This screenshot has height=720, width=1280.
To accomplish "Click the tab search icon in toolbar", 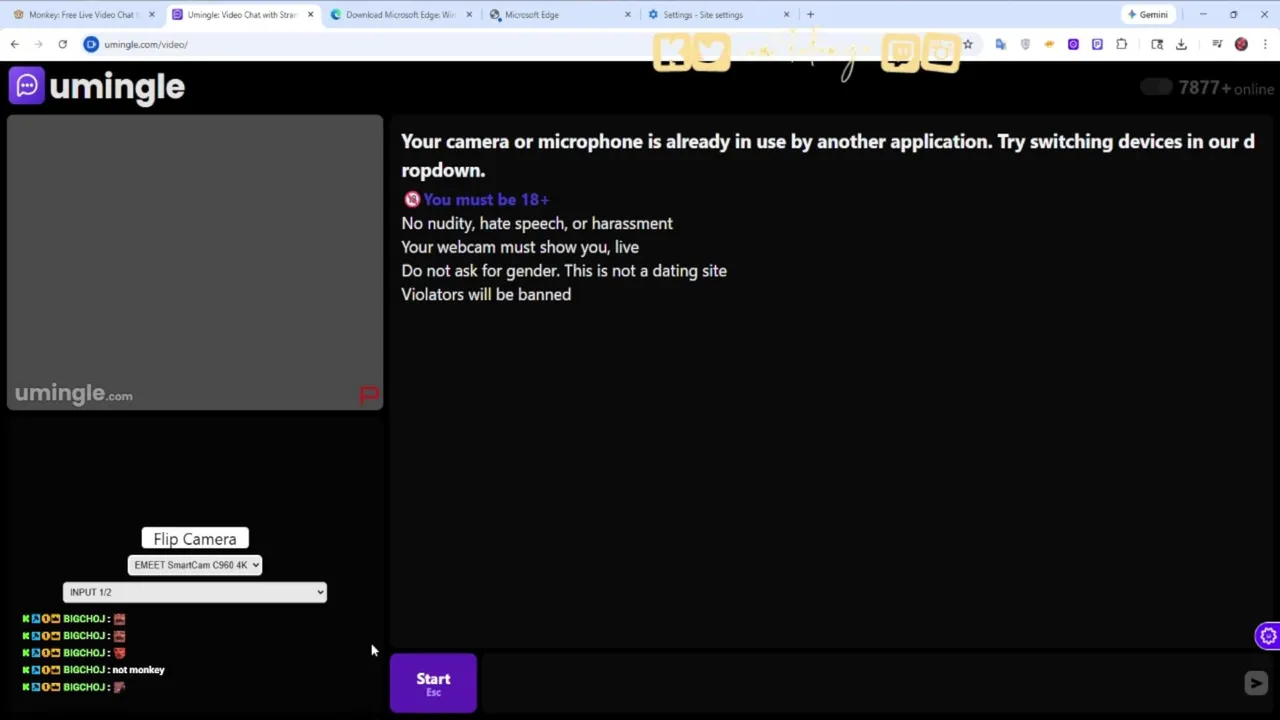I will (x=1157, y=44).
